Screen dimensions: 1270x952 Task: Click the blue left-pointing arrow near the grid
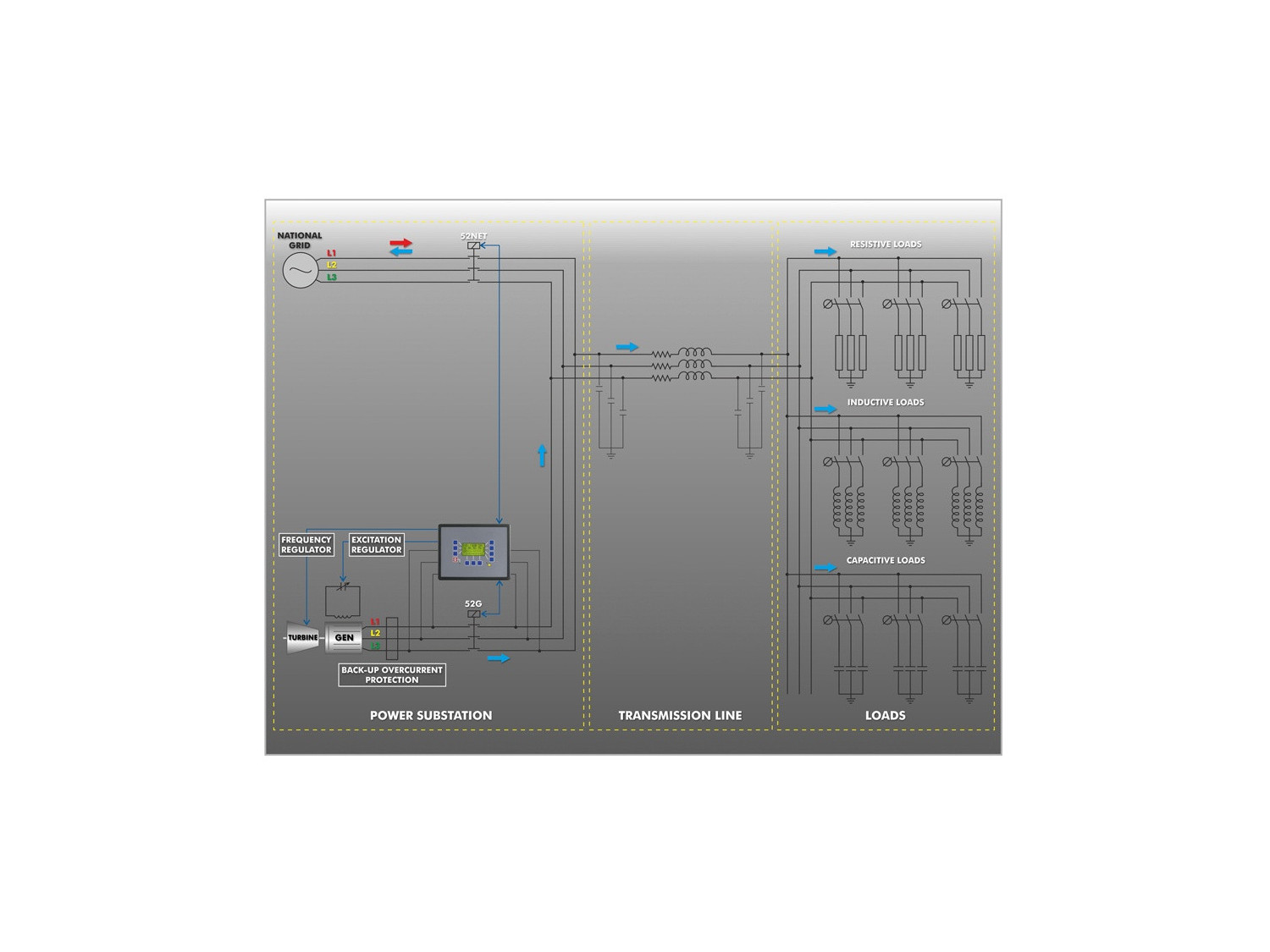tap(401, 252)
